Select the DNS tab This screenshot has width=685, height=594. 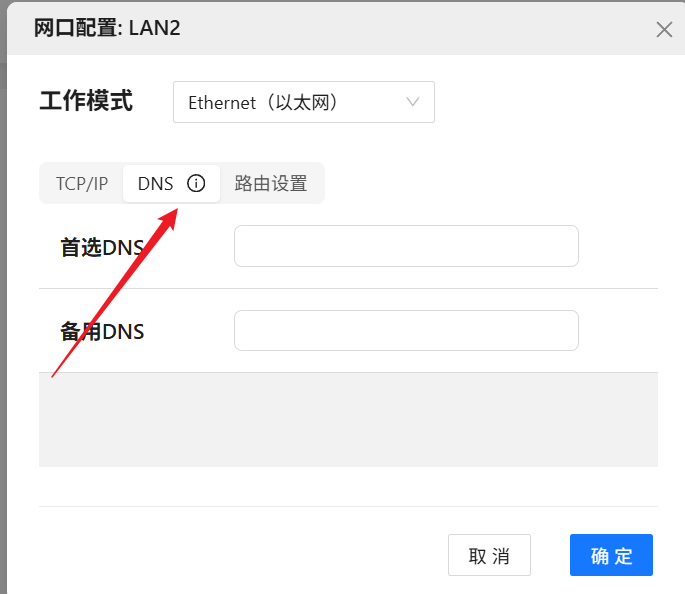coord(156,184)
